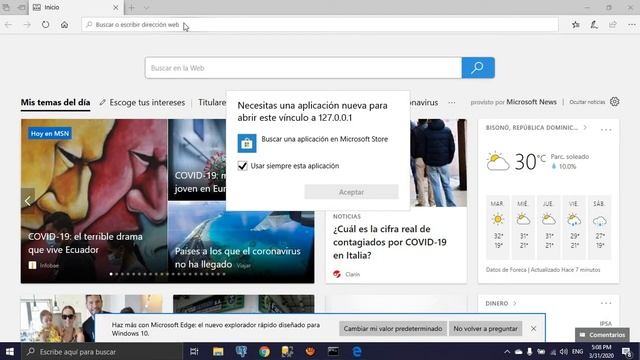Open a new tab with plus icon
This screenshot has width=640, height=360.
[131, 7]
